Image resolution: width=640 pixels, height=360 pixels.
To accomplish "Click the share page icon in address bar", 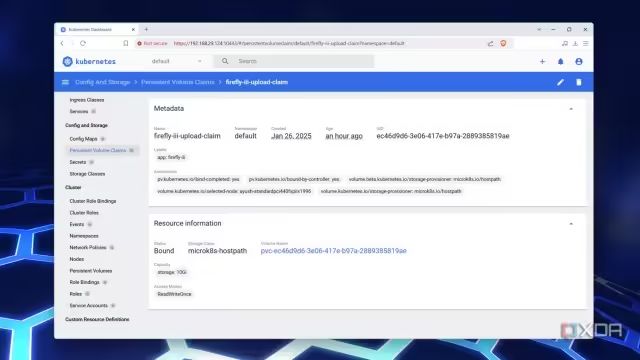I will (x=490, y=43).
